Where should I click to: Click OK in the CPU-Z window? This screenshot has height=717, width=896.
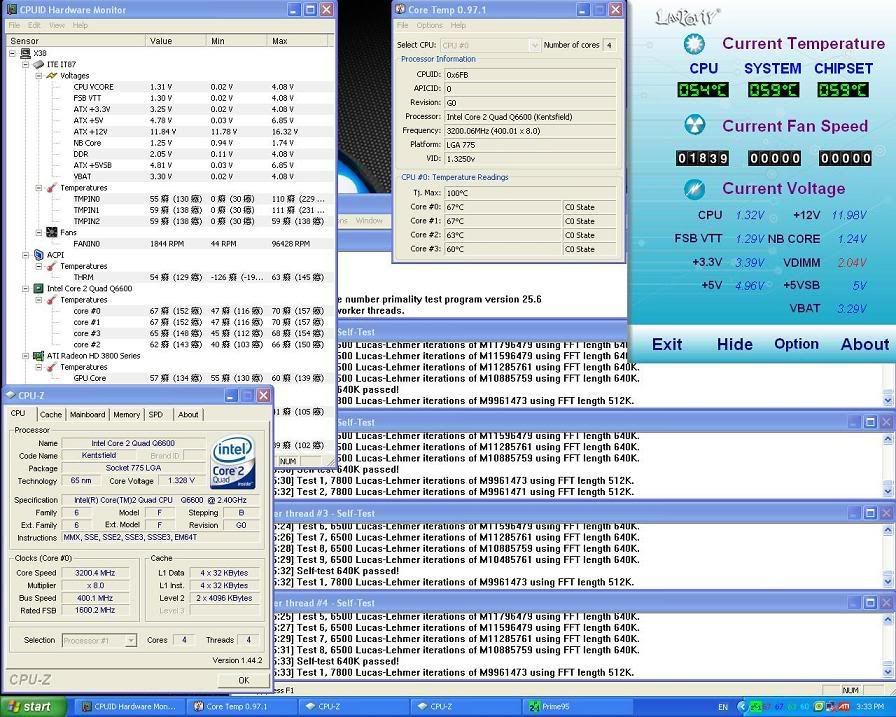[243, 680]
